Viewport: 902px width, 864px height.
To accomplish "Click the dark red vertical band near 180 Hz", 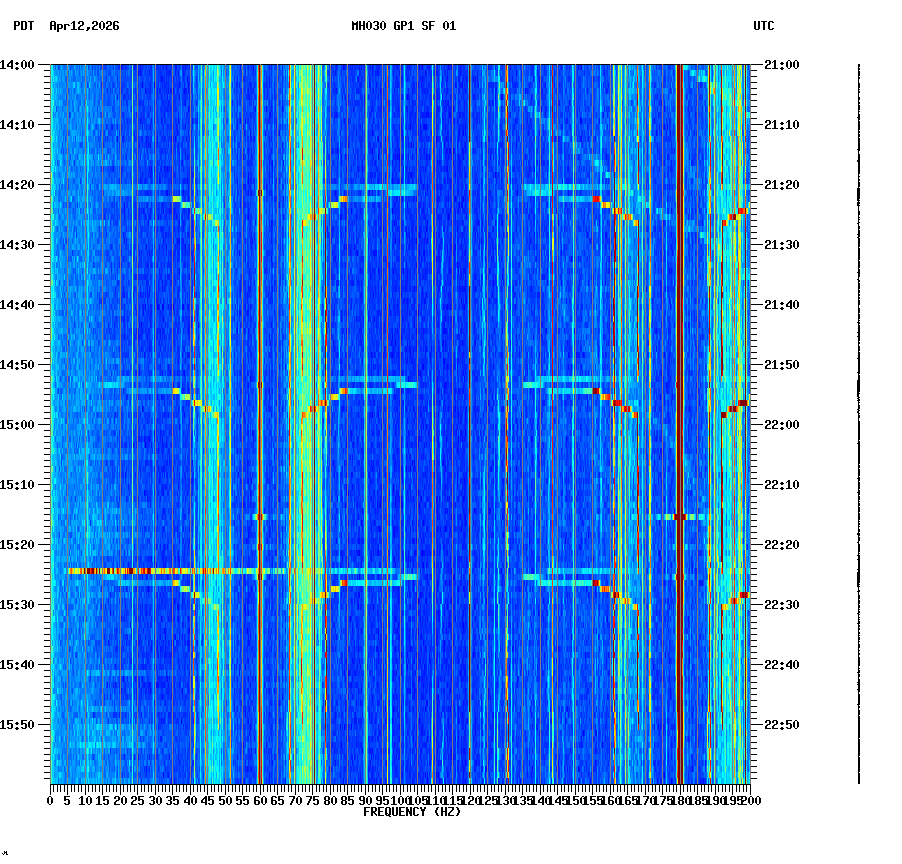I will point(680,400).
